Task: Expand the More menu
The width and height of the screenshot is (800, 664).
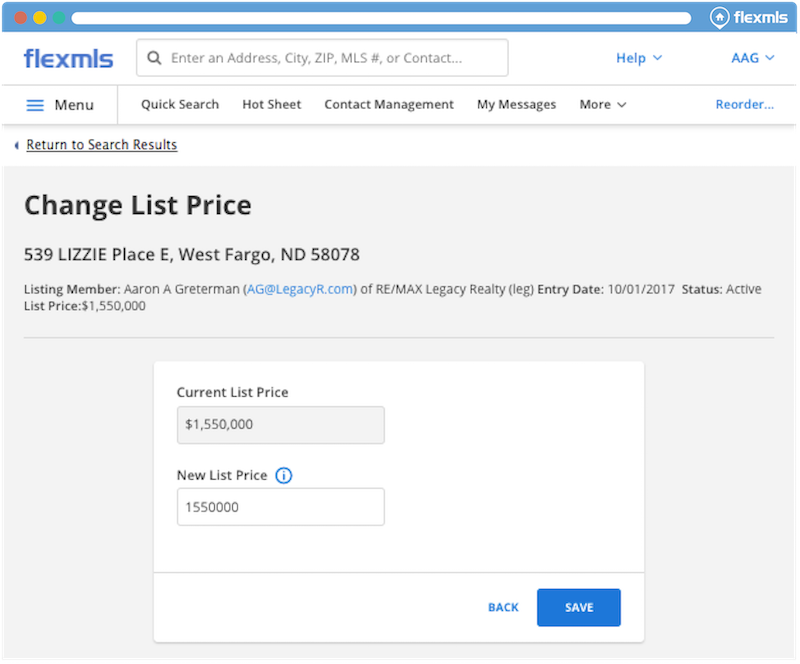Action: [603, 104]
